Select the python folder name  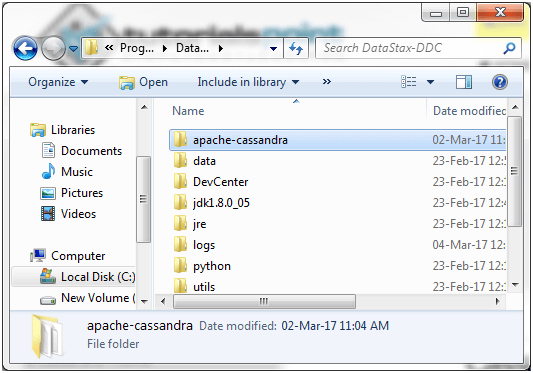click(x=212, y=266)
